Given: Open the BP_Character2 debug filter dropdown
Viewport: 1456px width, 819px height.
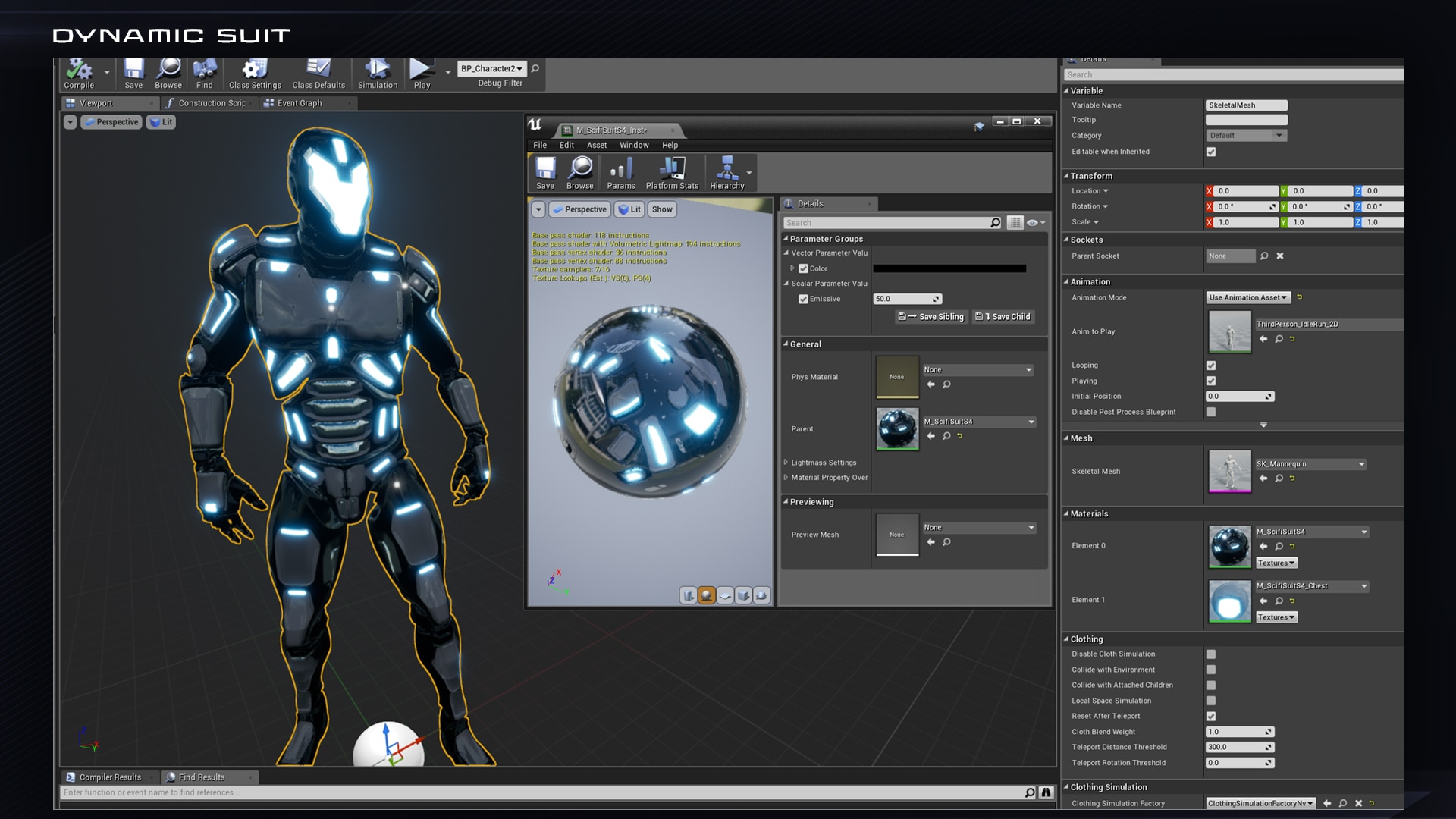Looking at the screenshot, I should tap(491, 68).
